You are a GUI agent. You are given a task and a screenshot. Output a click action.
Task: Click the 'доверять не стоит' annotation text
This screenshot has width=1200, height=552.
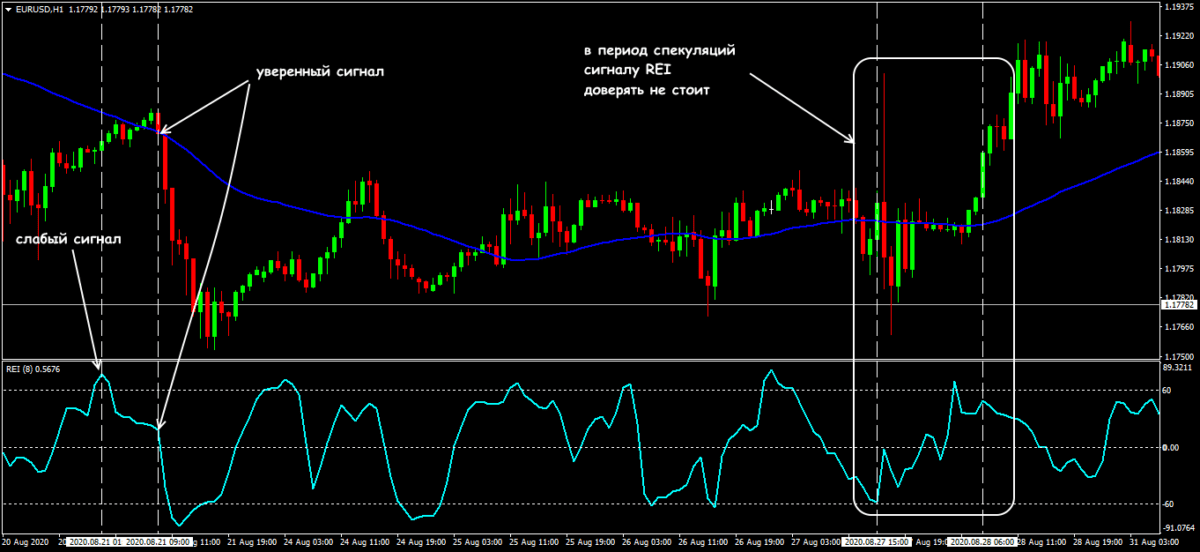650,90
